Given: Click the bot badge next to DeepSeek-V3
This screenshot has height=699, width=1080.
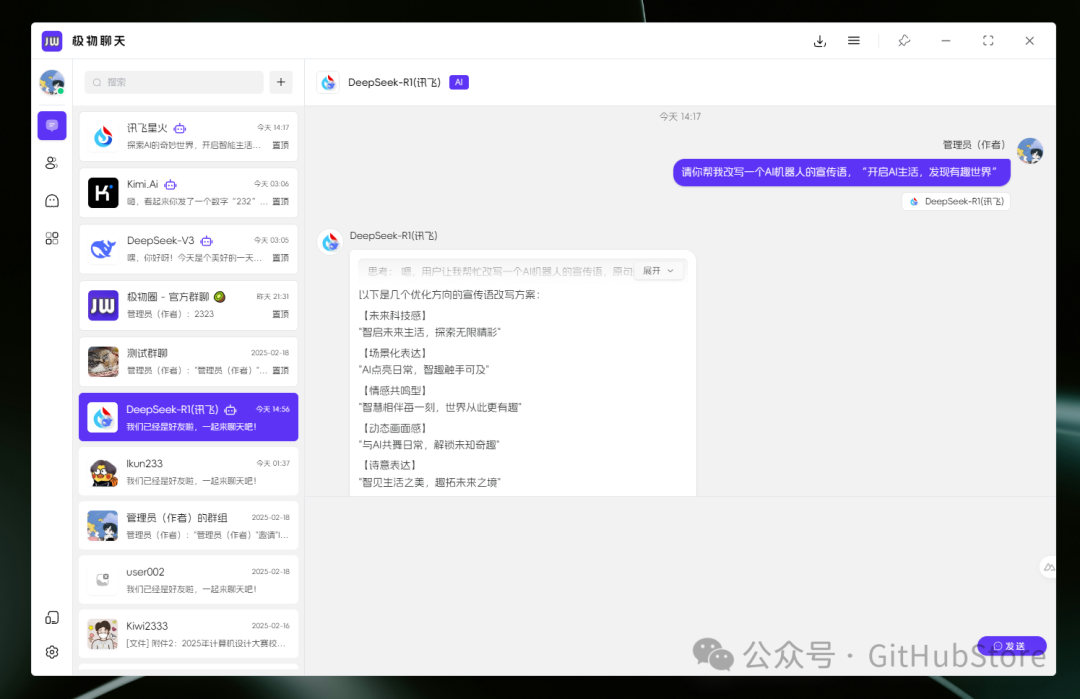Looking at the screenshot, I should tap(207, 241).
